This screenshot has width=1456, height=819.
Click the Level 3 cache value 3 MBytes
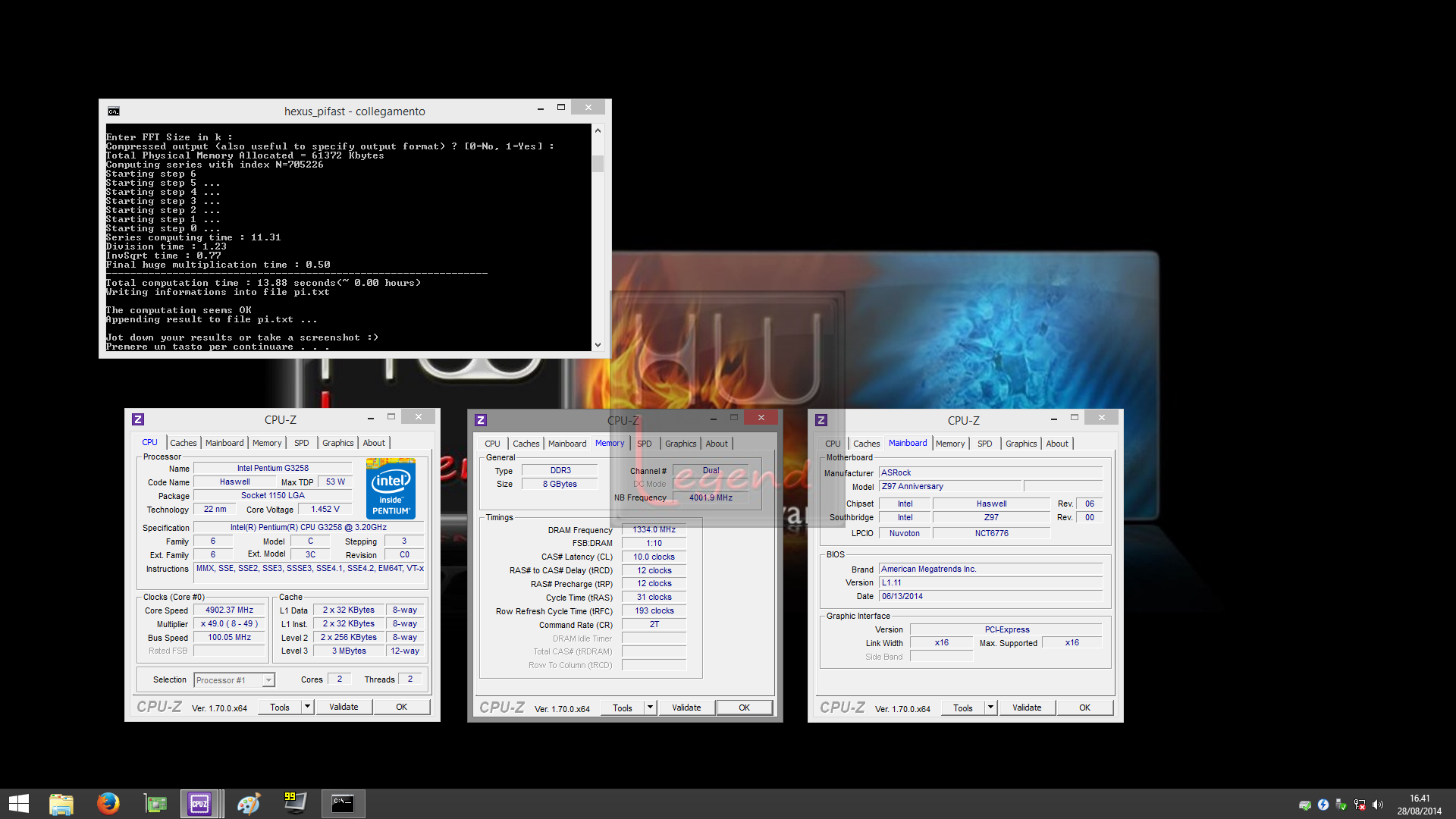pyautogui.click(x=349, y=651)
